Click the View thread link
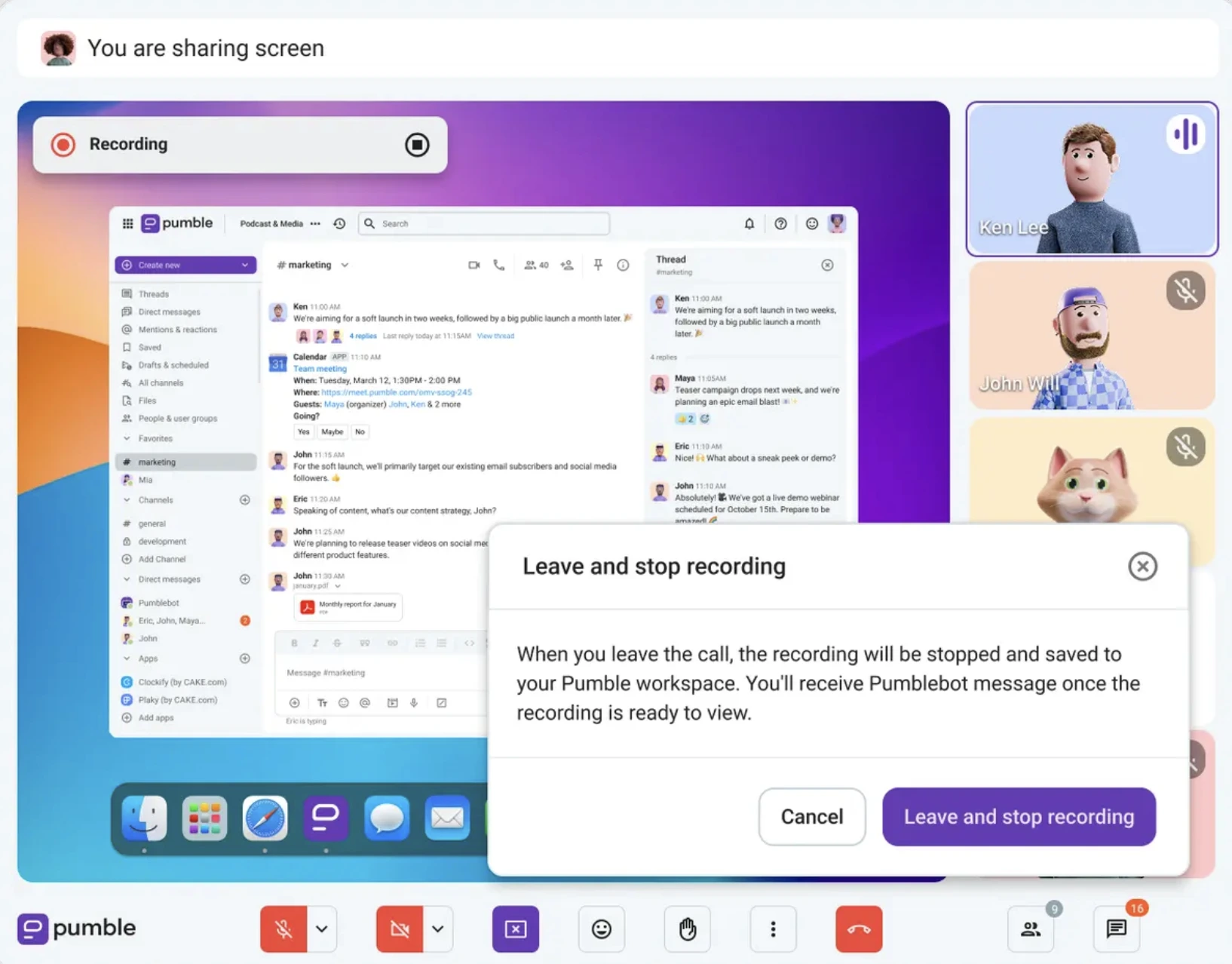 click(x=495, y=336)
